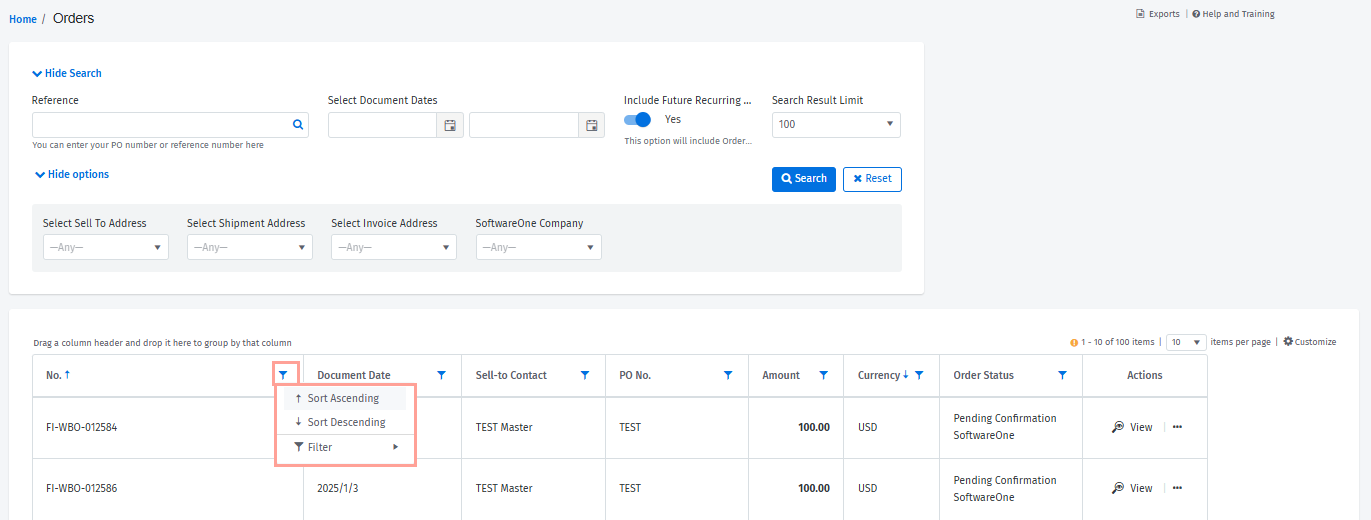The height and width of the screenshot is (520, 1371).
Task: Open the SoftwareOne Company dropdown
Action: tap(538, 247)
